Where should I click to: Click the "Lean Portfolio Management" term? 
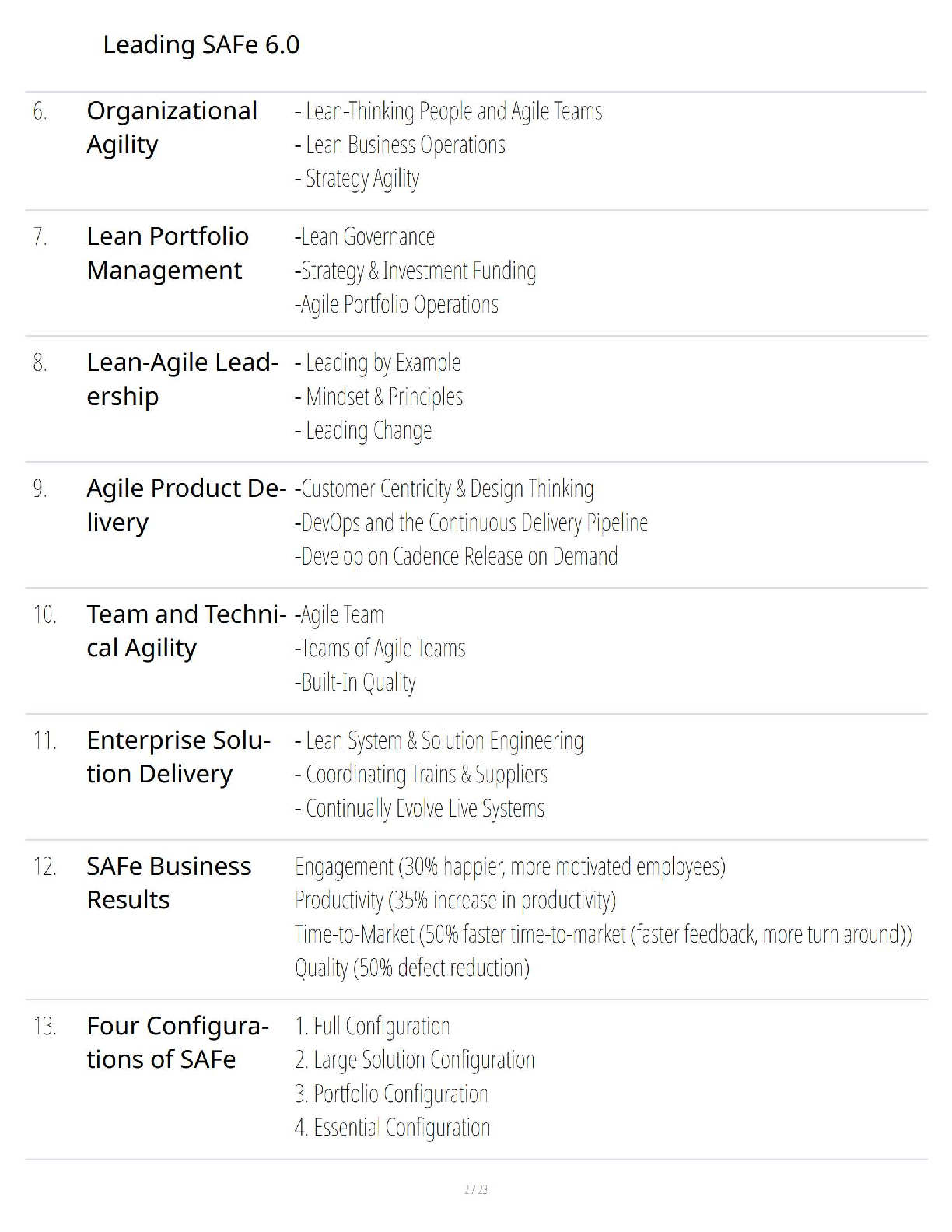[167, 254]
